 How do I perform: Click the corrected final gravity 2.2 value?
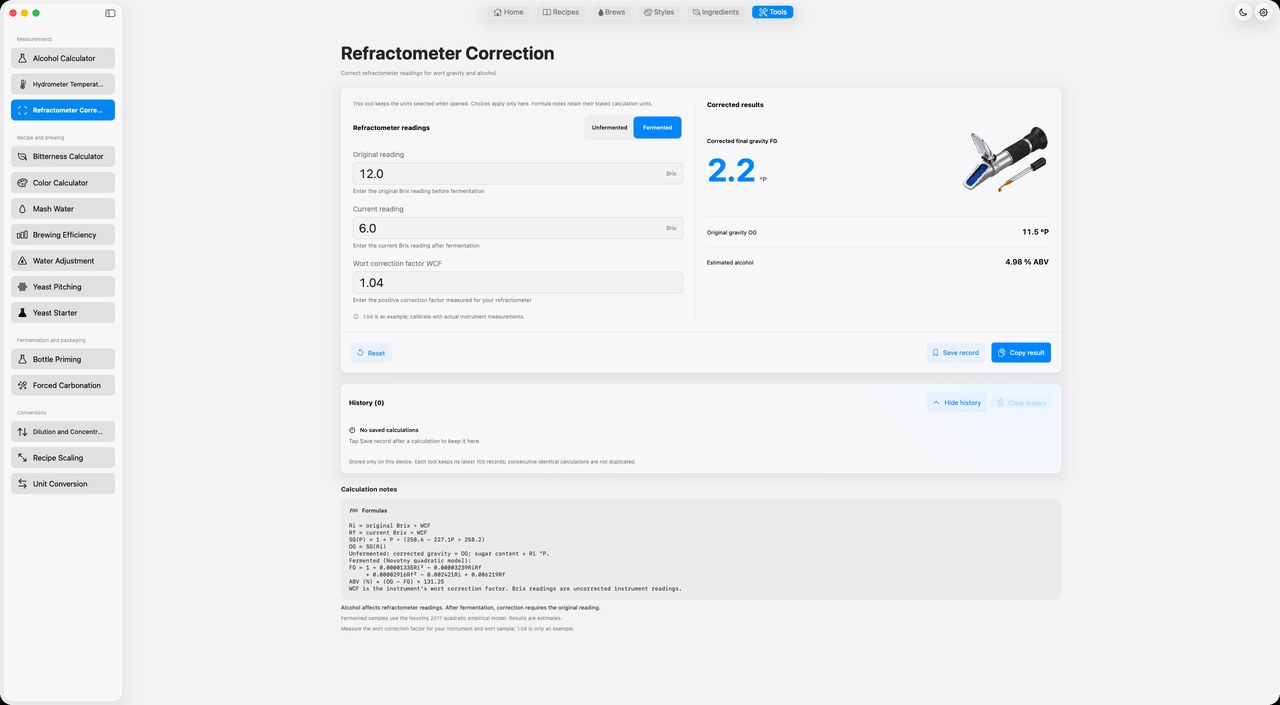[x=731, y=171]
